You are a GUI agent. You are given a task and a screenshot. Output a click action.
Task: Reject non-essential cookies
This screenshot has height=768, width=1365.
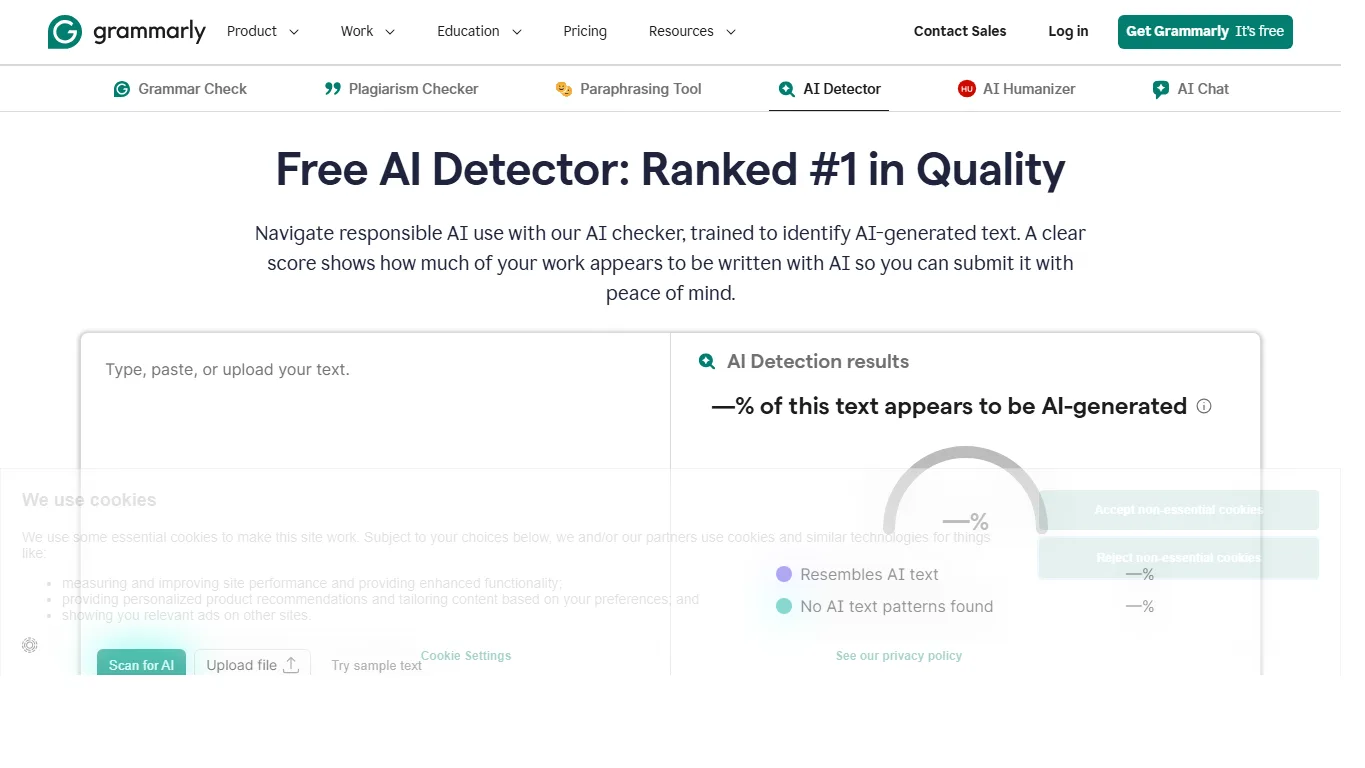pos(1178,558)
